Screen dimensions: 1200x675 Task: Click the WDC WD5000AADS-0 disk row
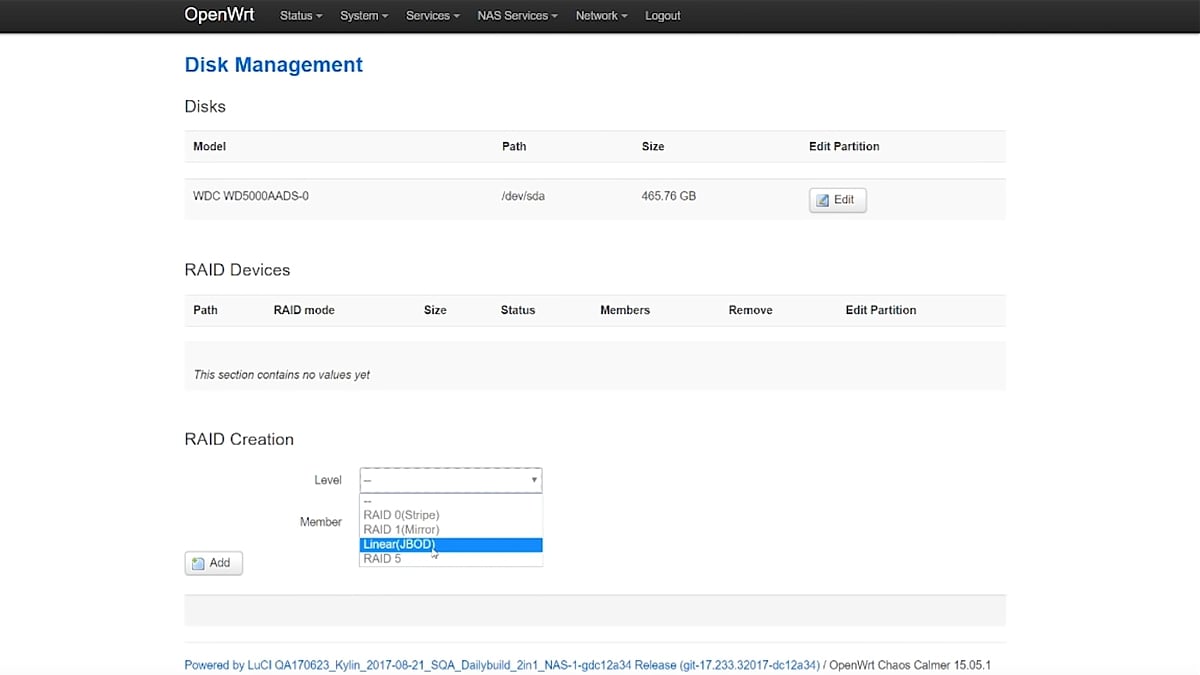pos(251,197)
